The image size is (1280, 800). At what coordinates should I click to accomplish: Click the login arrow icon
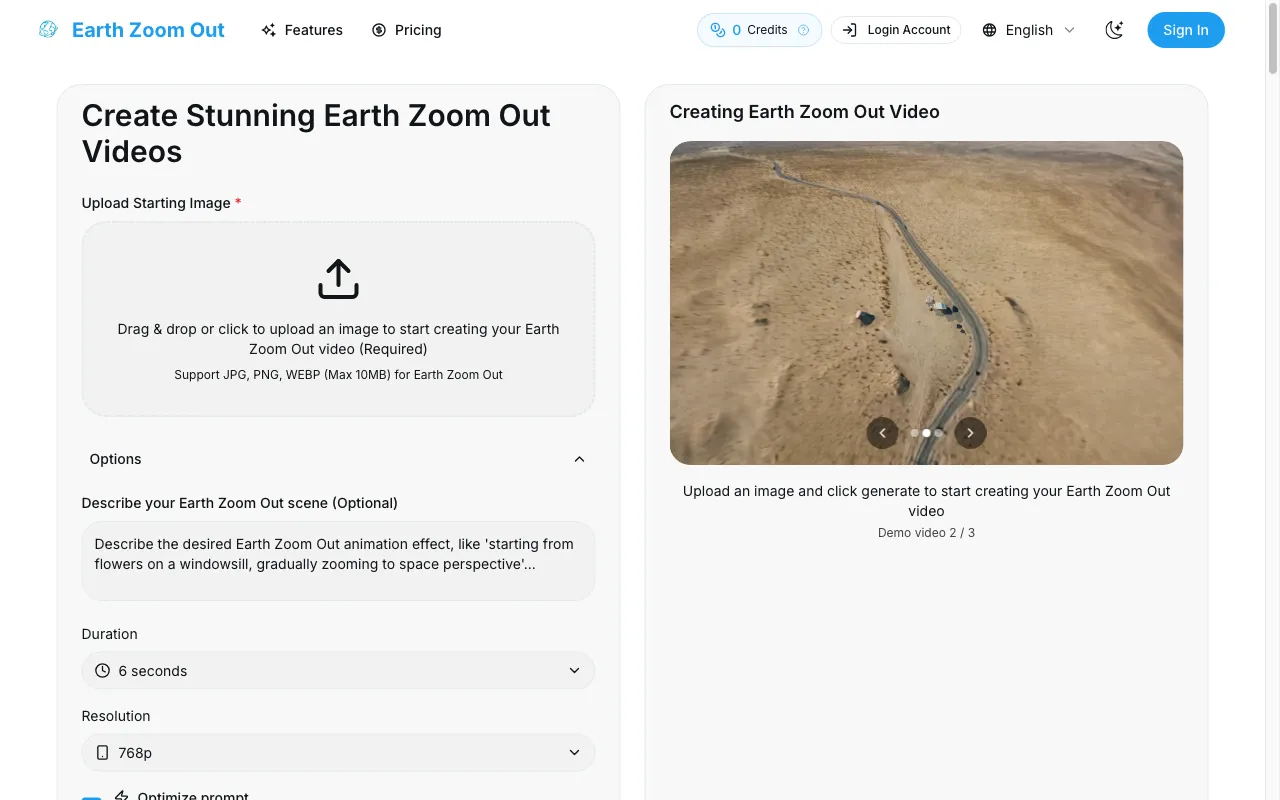pos(850,30)
